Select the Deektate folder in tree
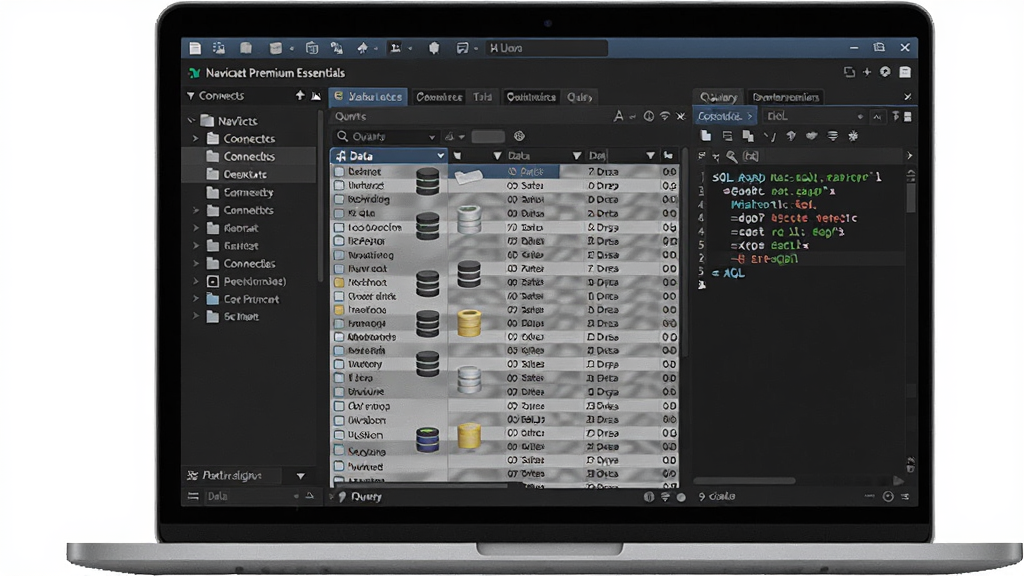Image resolution: width=1024 pixels, height=576 pixels. 248,174
